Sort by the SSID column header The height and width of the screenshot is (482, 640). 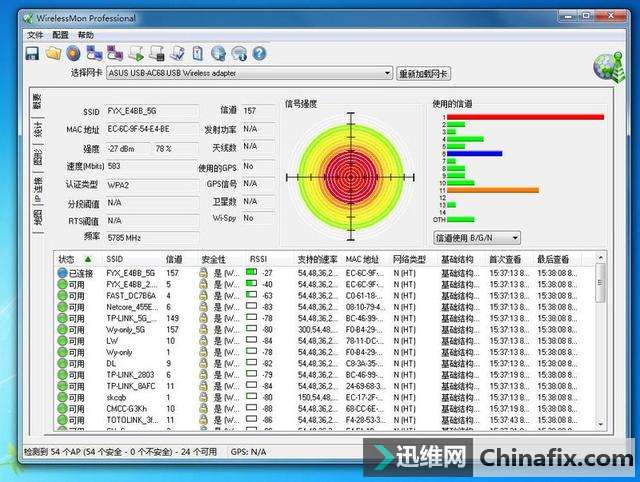pyautogui.click(x=115, y=259)
